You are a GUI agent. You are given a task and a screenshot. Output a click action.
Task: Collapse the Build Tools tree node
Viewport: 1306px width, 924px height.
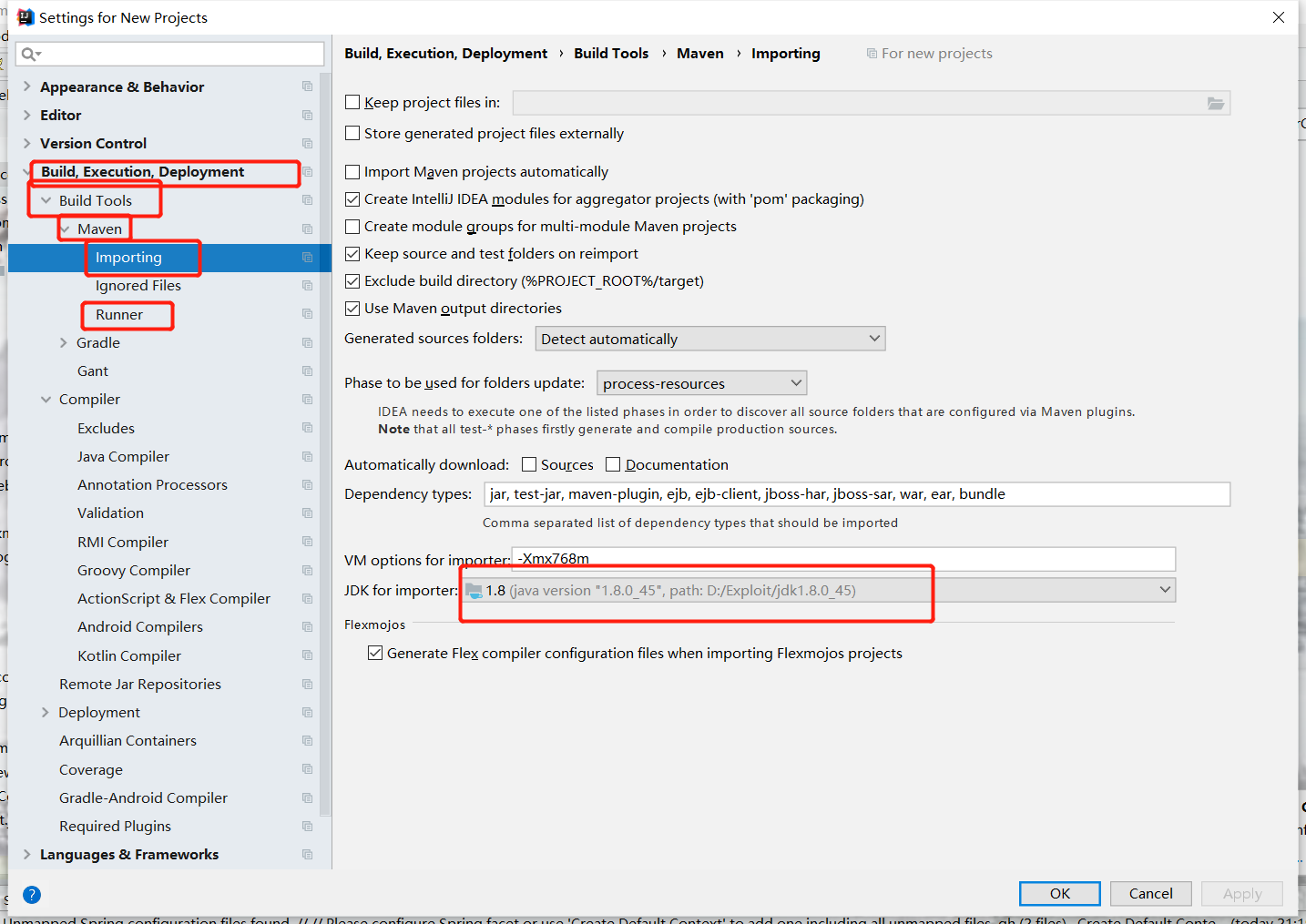point(46,200)
